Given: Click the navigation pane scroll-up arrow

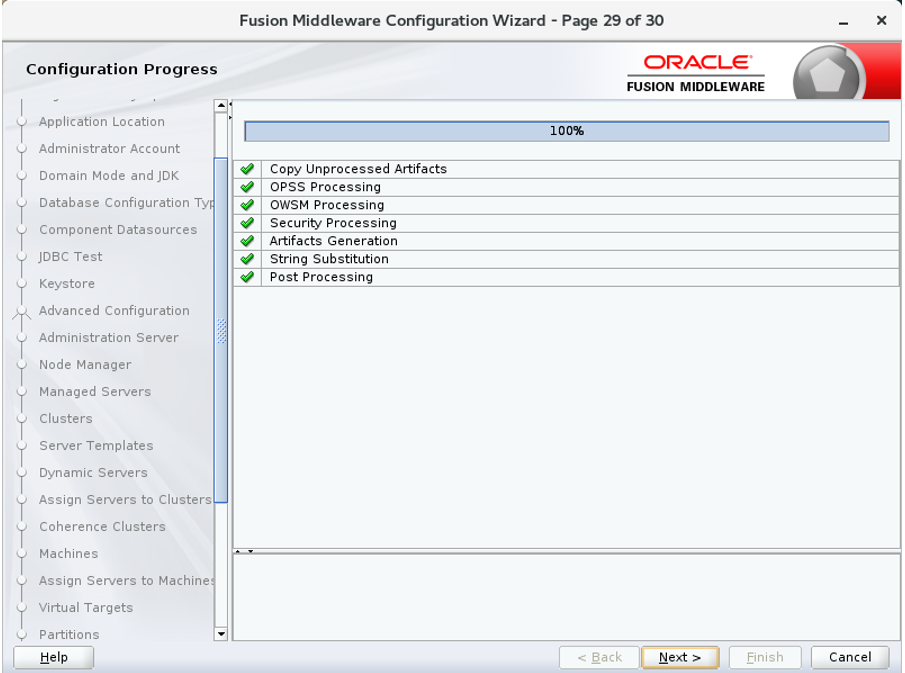Looking at the screenshot, I should [x=221, y=106].
